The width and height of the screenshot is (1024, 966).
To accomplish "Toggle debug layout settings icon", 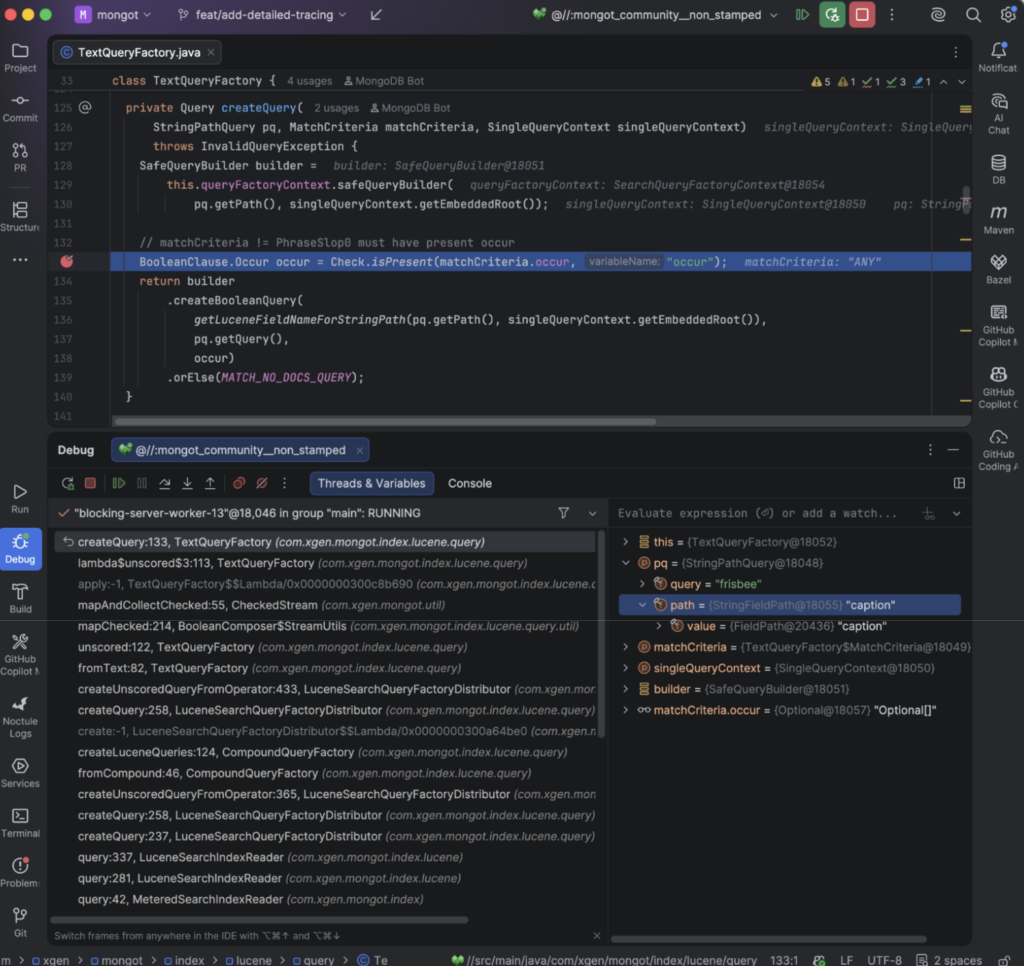I will [x=959, y=483].
